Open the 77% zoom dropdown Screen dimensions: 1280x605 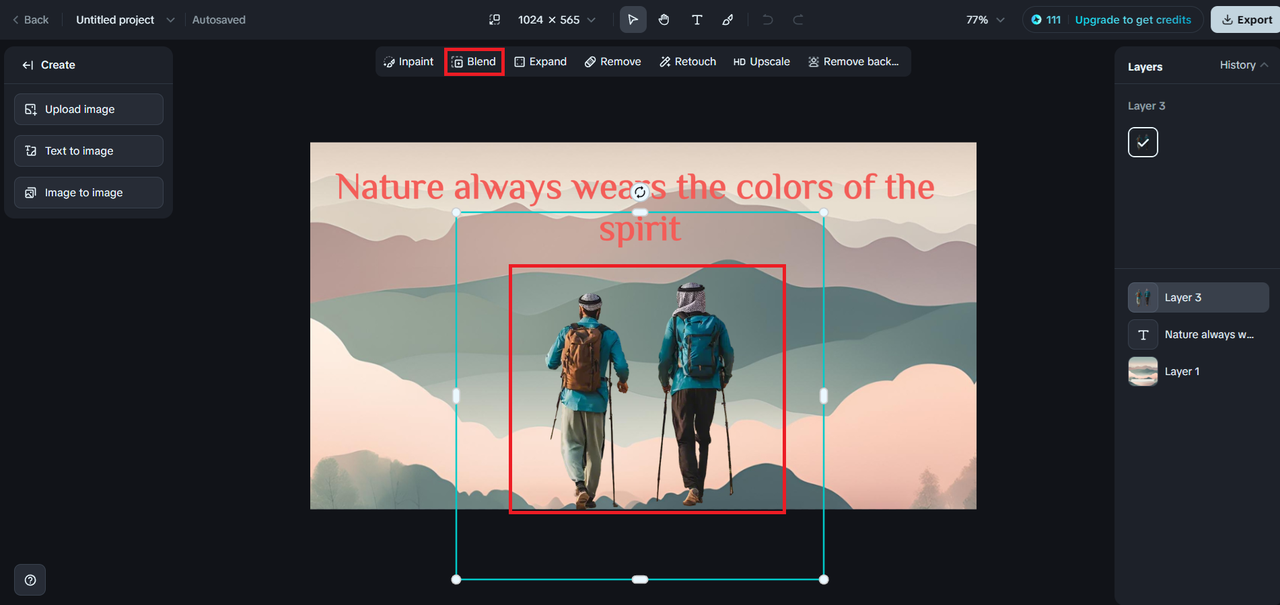coord(985,20)
